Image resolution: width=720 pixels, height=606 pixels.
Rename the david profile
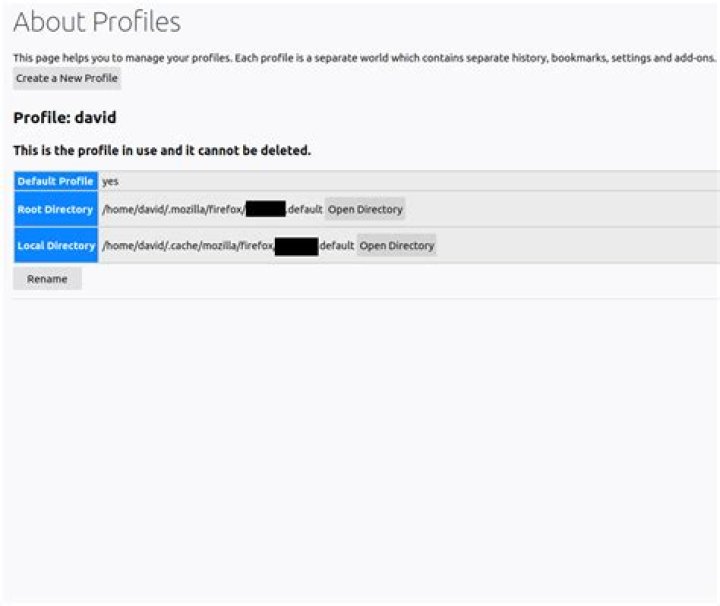pos(47,279)
